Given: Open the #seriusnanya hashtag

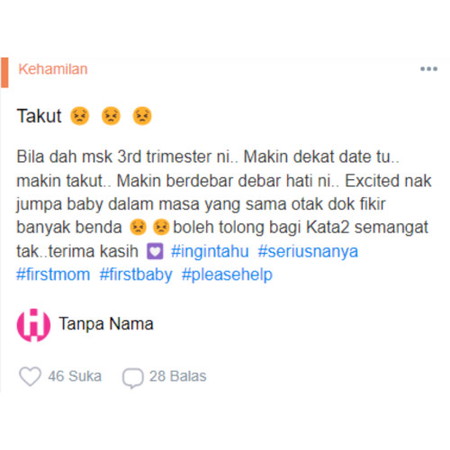Looking at the screenshot, I should pos(308,251).
